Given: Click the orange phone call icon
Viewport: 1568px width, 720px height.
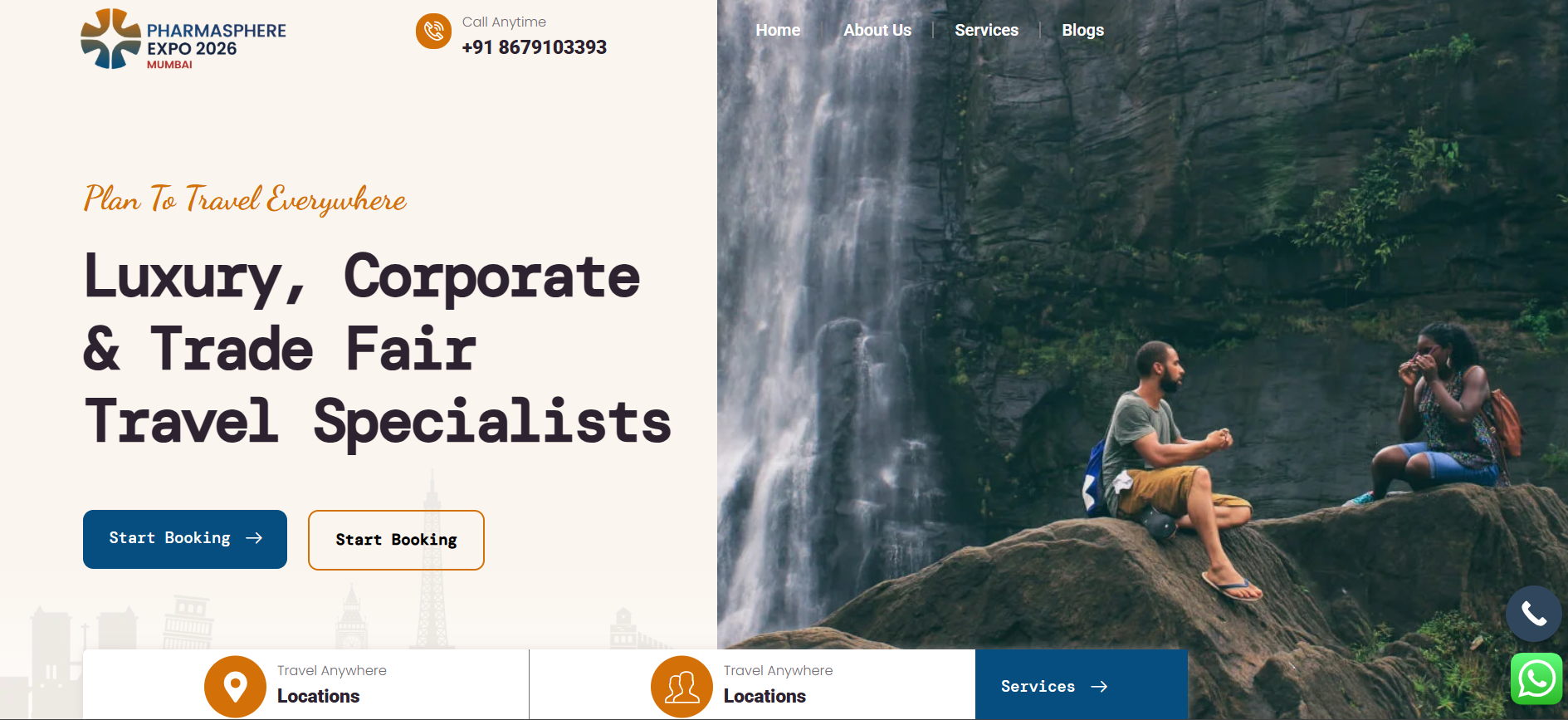Looking at the screenshot, I should (x=433, y=32).
